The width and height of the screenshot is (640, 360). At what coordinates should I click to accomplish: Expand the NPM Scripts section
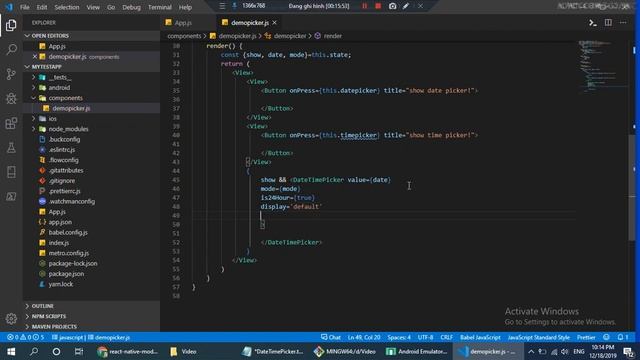click(49, 316)
